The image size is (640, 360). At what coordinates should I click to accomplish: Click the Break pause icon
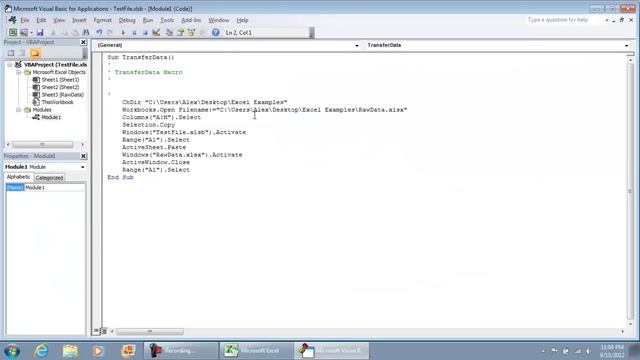click(134, 32)
